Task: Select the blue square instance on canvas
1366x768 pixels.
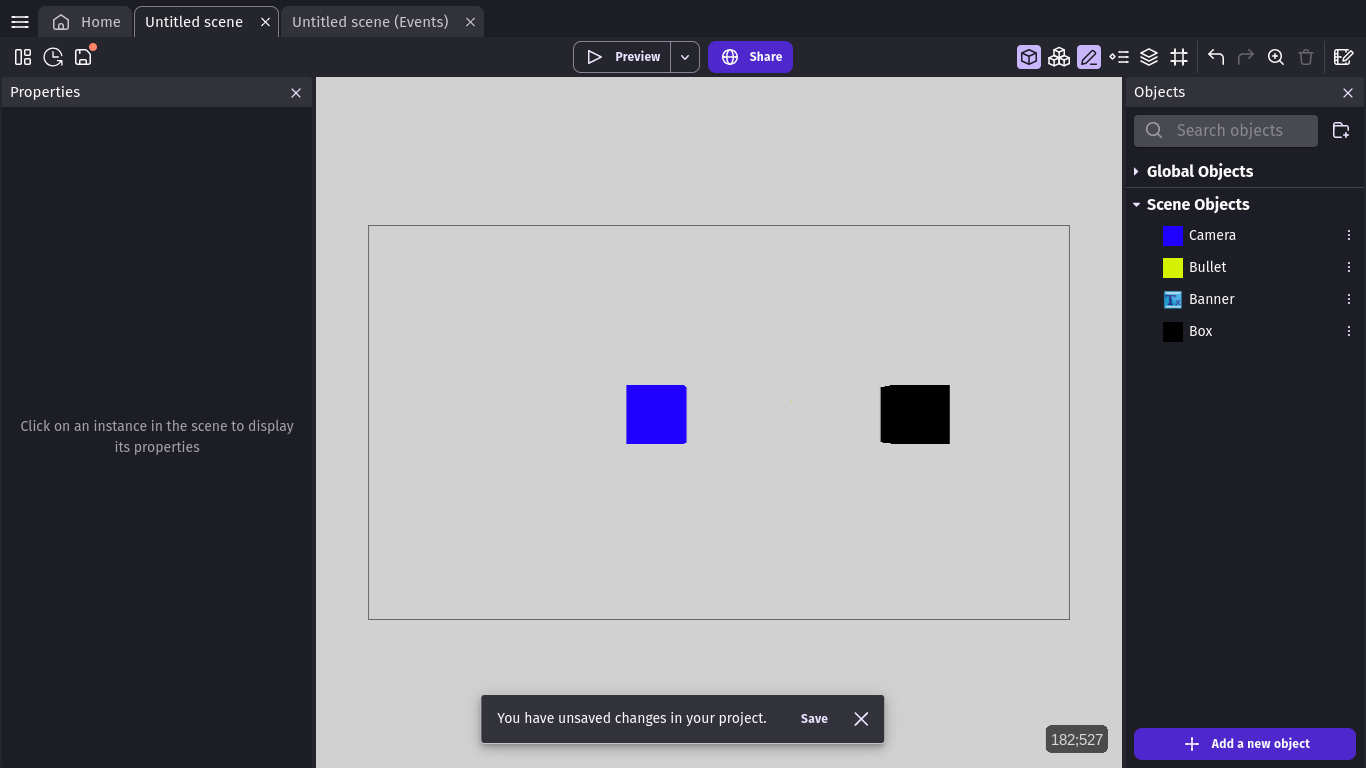Action: 656,414
